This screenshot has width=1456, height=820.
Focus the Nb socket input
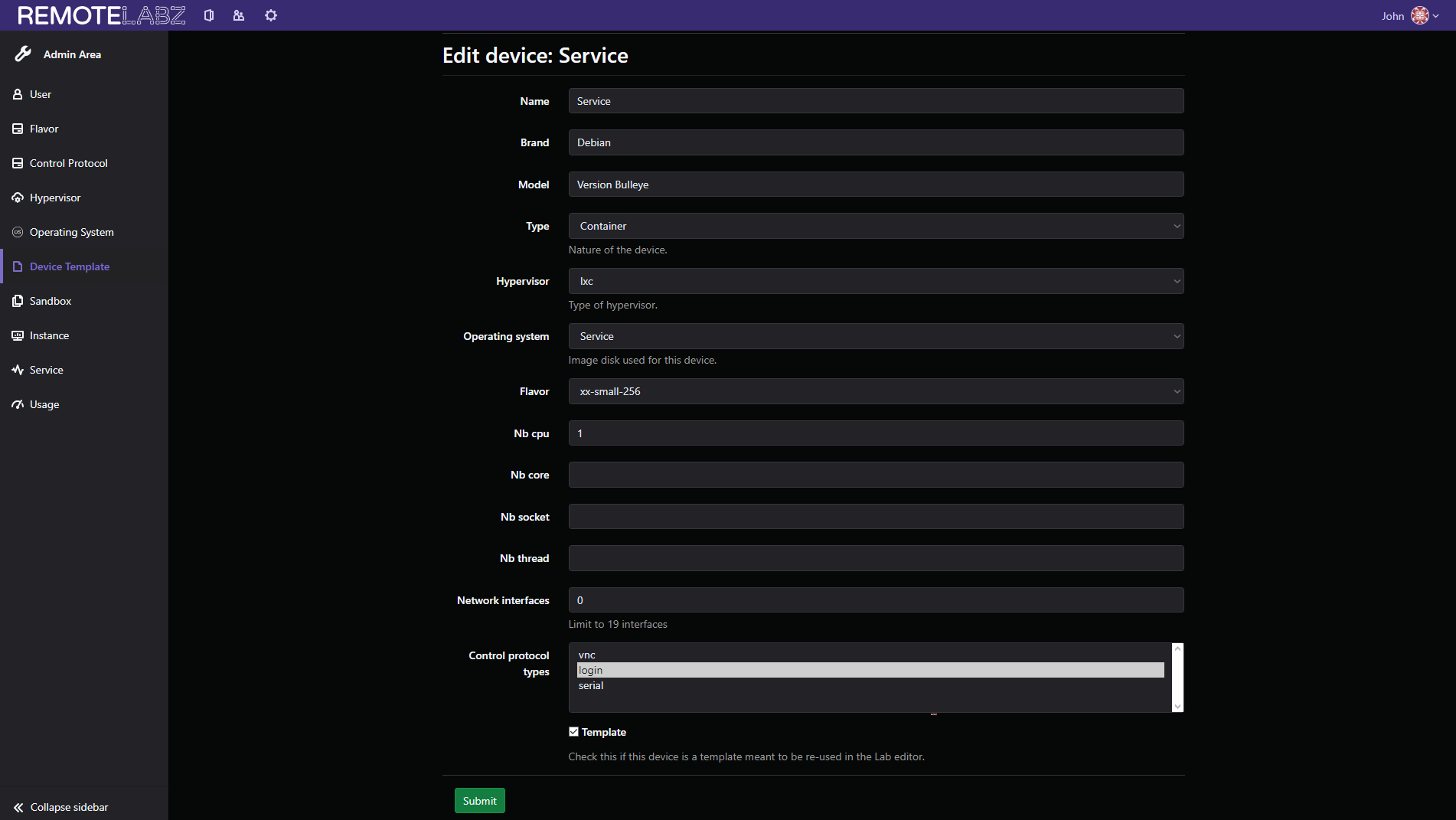click(876, 517)
